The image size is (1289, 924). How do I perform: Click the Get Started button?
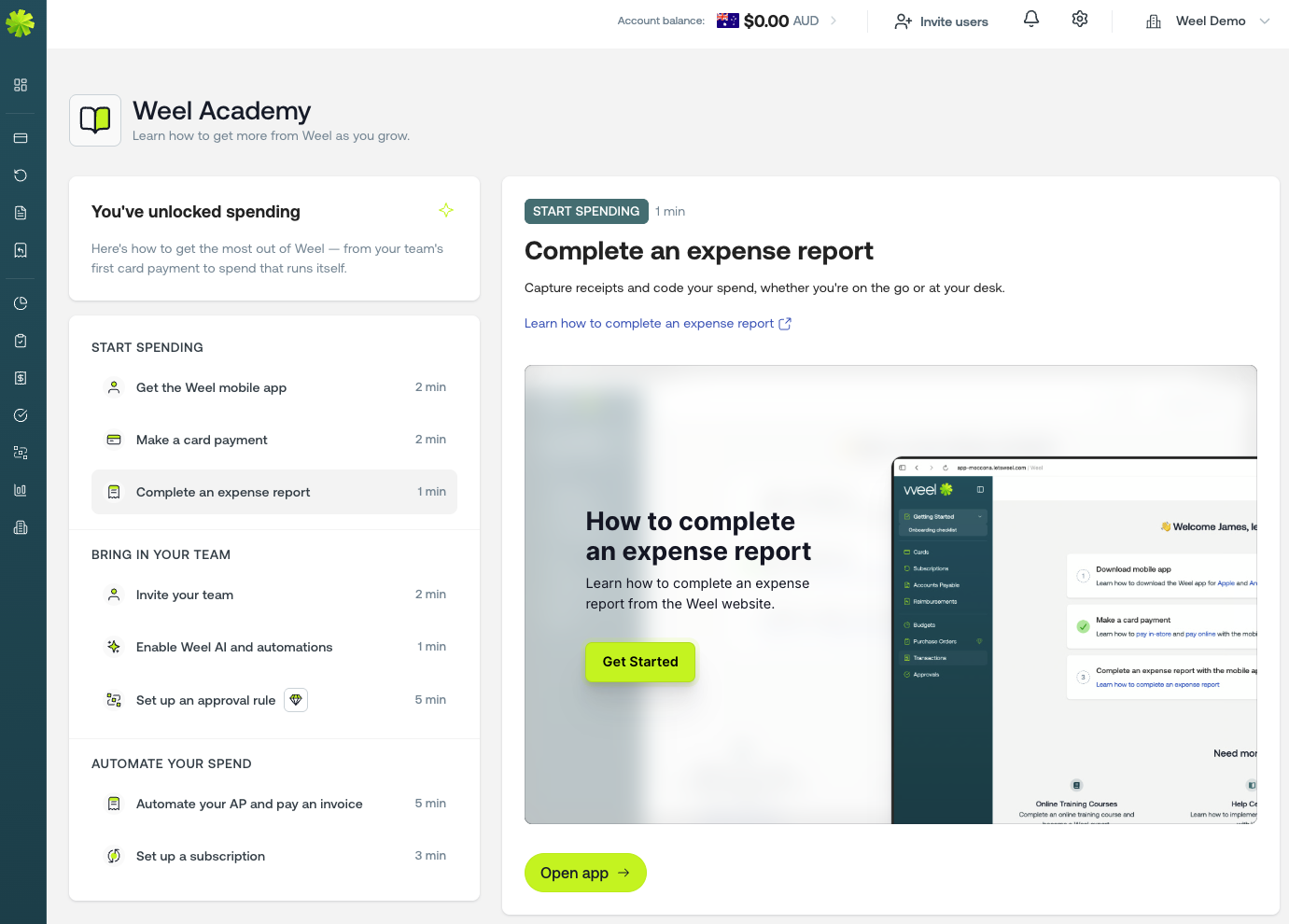(x=640, y=662)
